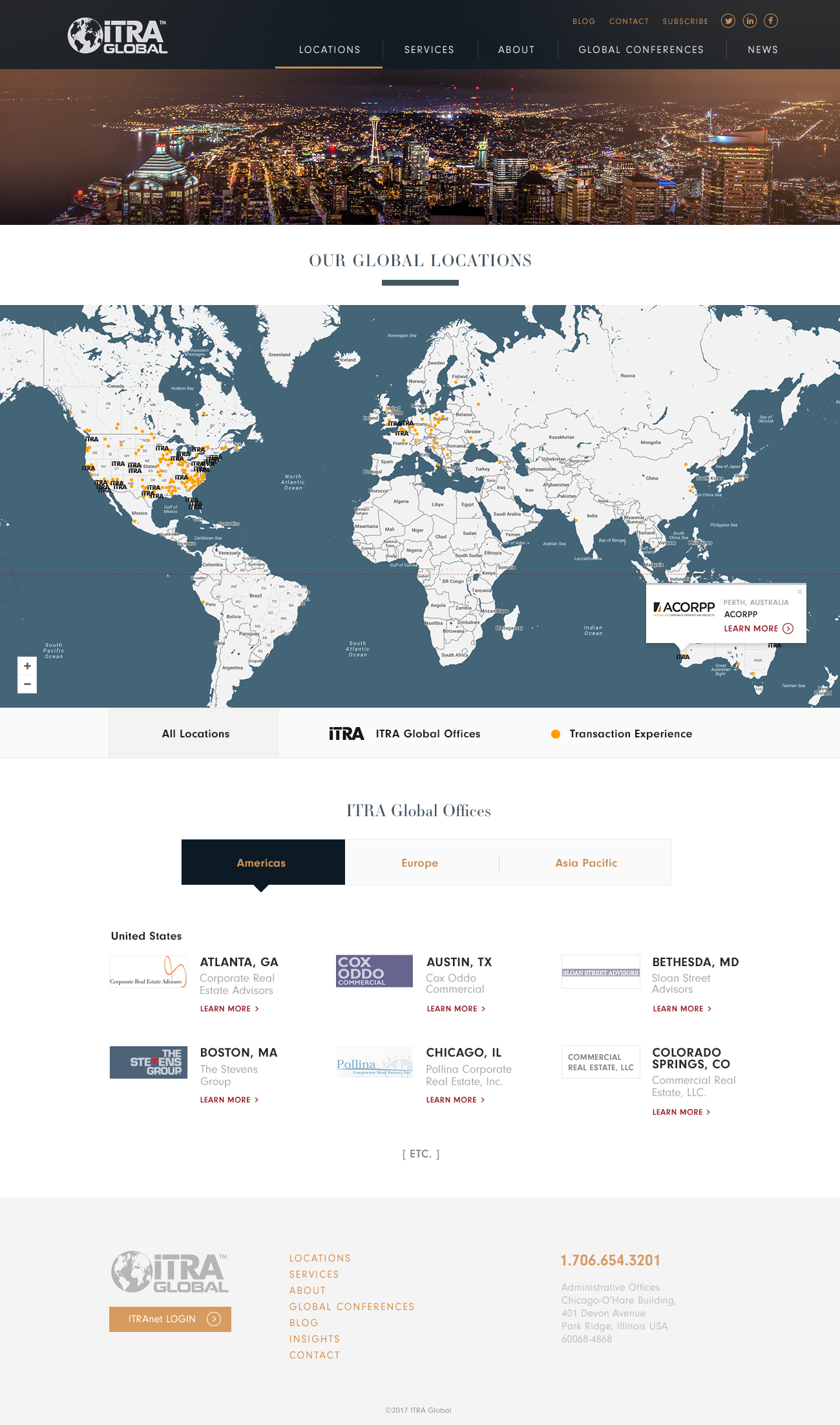The height and width of the screenshot is (1425, 840).
Task: Switch to the Europe tab
Action: [420, 863]
